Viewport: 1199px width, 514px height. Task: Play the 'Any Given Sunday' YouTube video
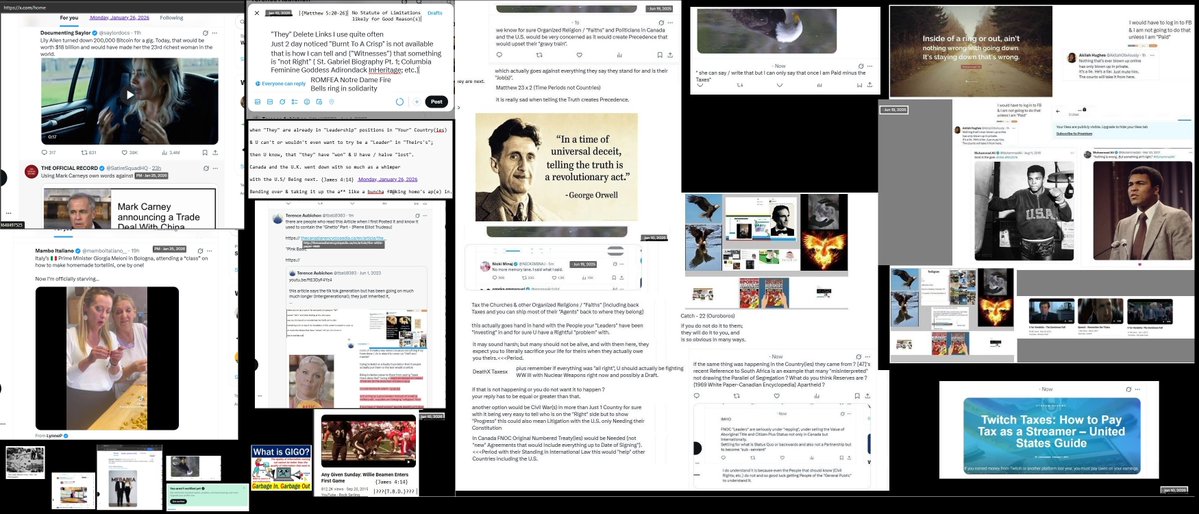click(369, 441)
